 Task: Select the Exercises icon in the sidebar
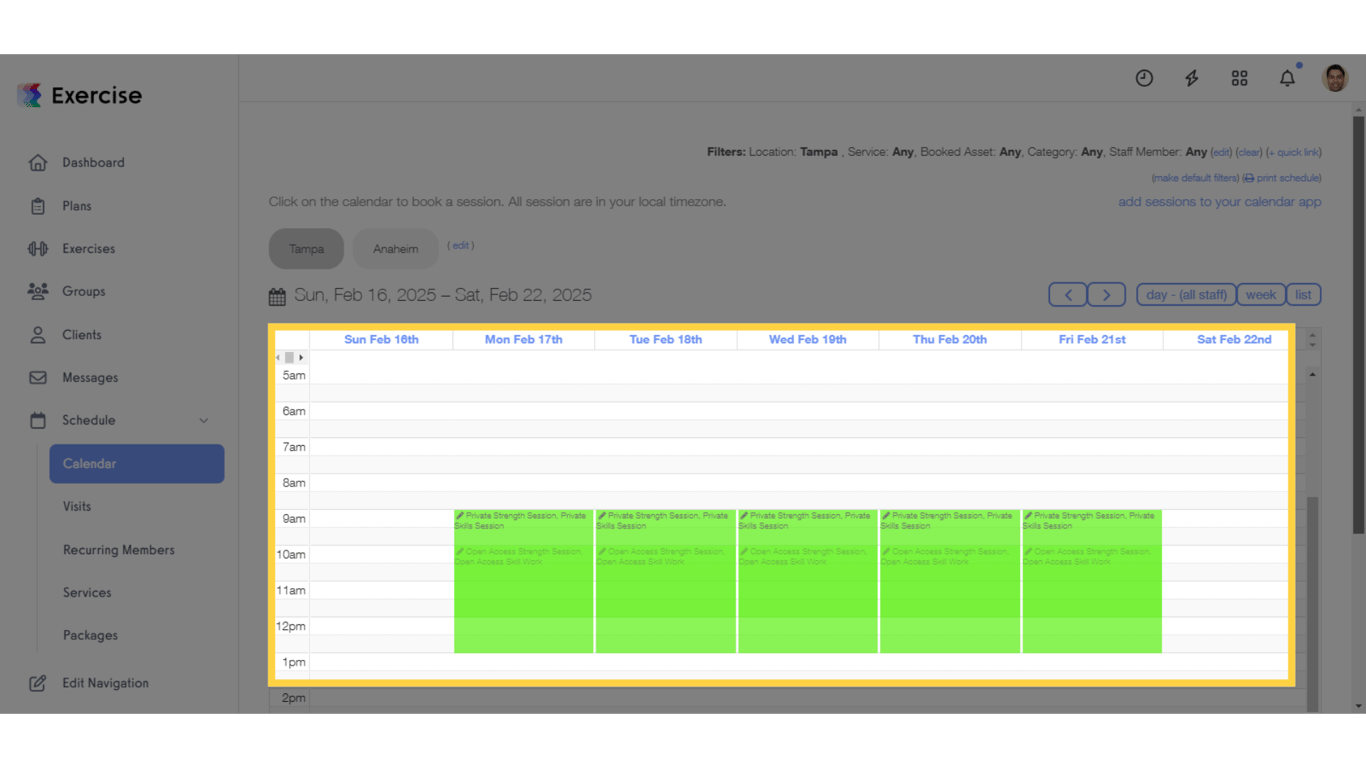click(37, 248)
